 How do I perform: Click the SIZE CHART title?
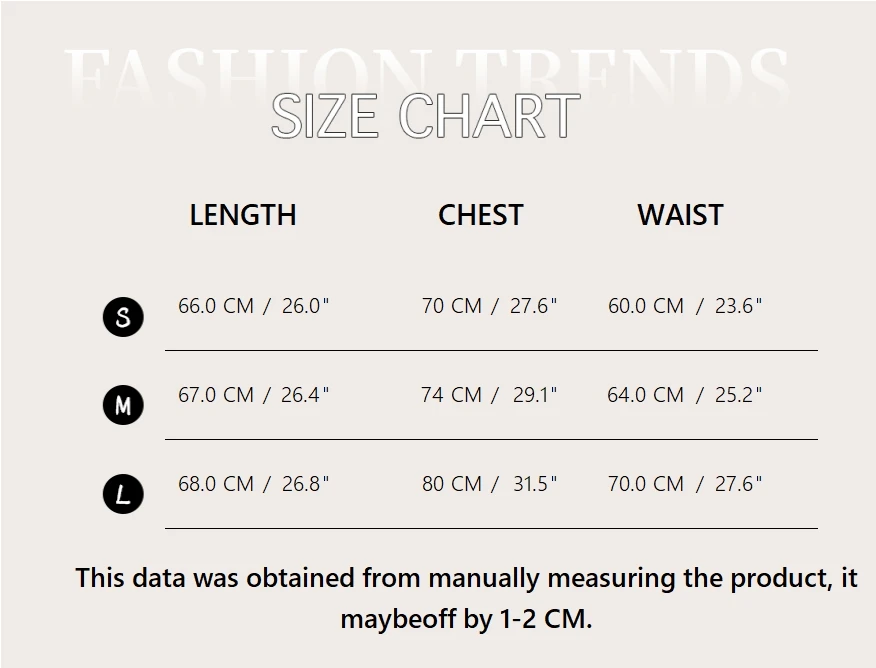(x=425, y=116)
